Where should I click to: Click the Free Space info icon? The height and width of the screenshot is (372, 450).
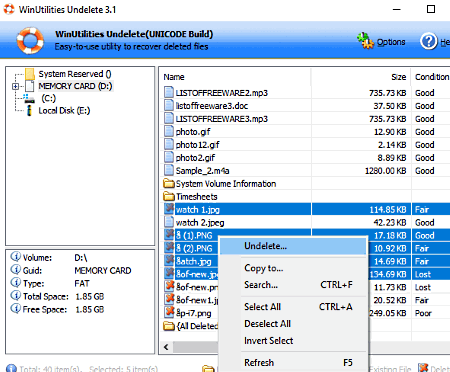click(x=15, y=309)
